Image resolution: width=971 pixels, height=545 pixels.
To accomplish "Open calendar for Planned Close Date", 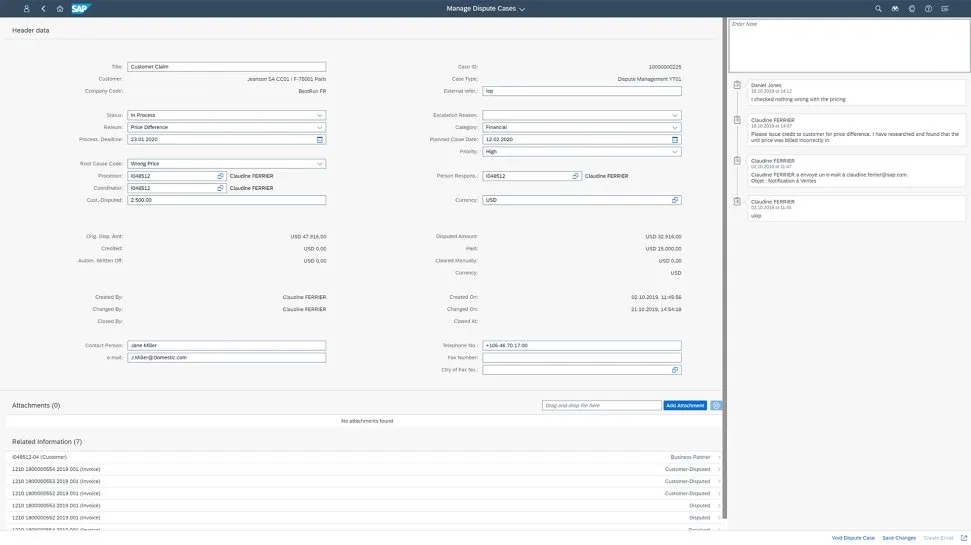I will pos(676,140).
